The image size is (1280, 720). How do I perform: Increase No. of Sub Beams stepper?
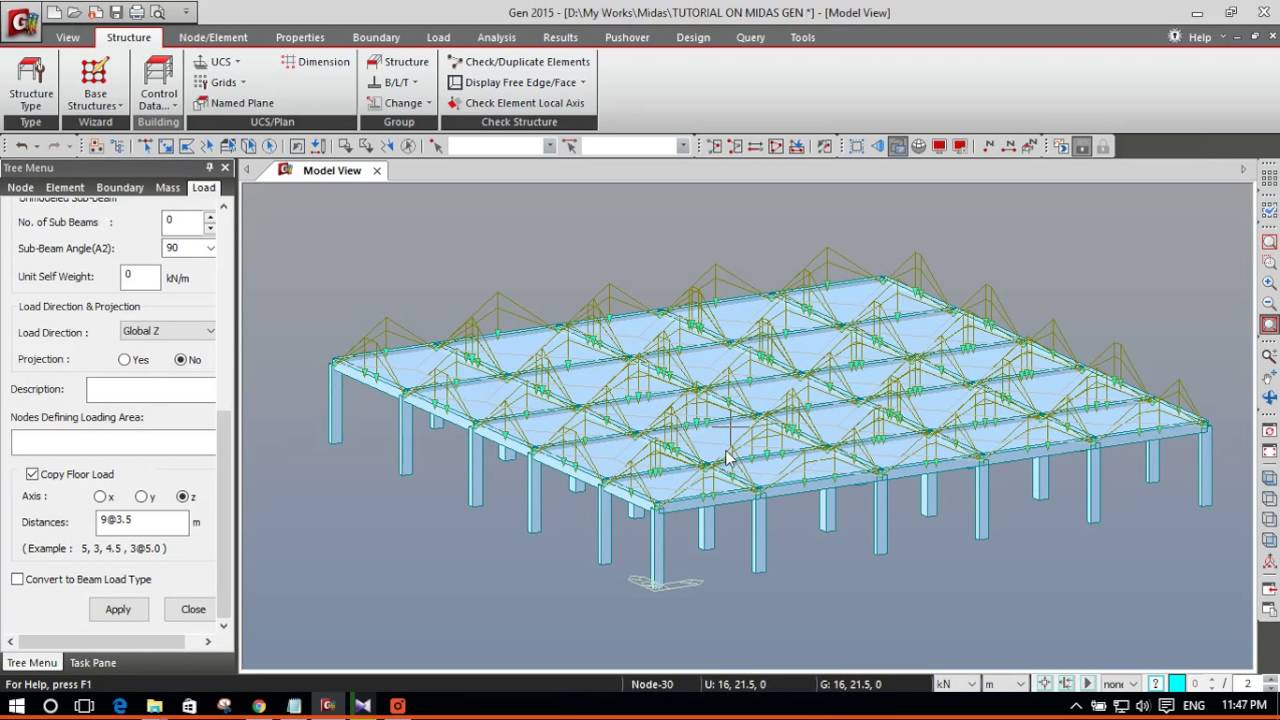pos(210,216)
